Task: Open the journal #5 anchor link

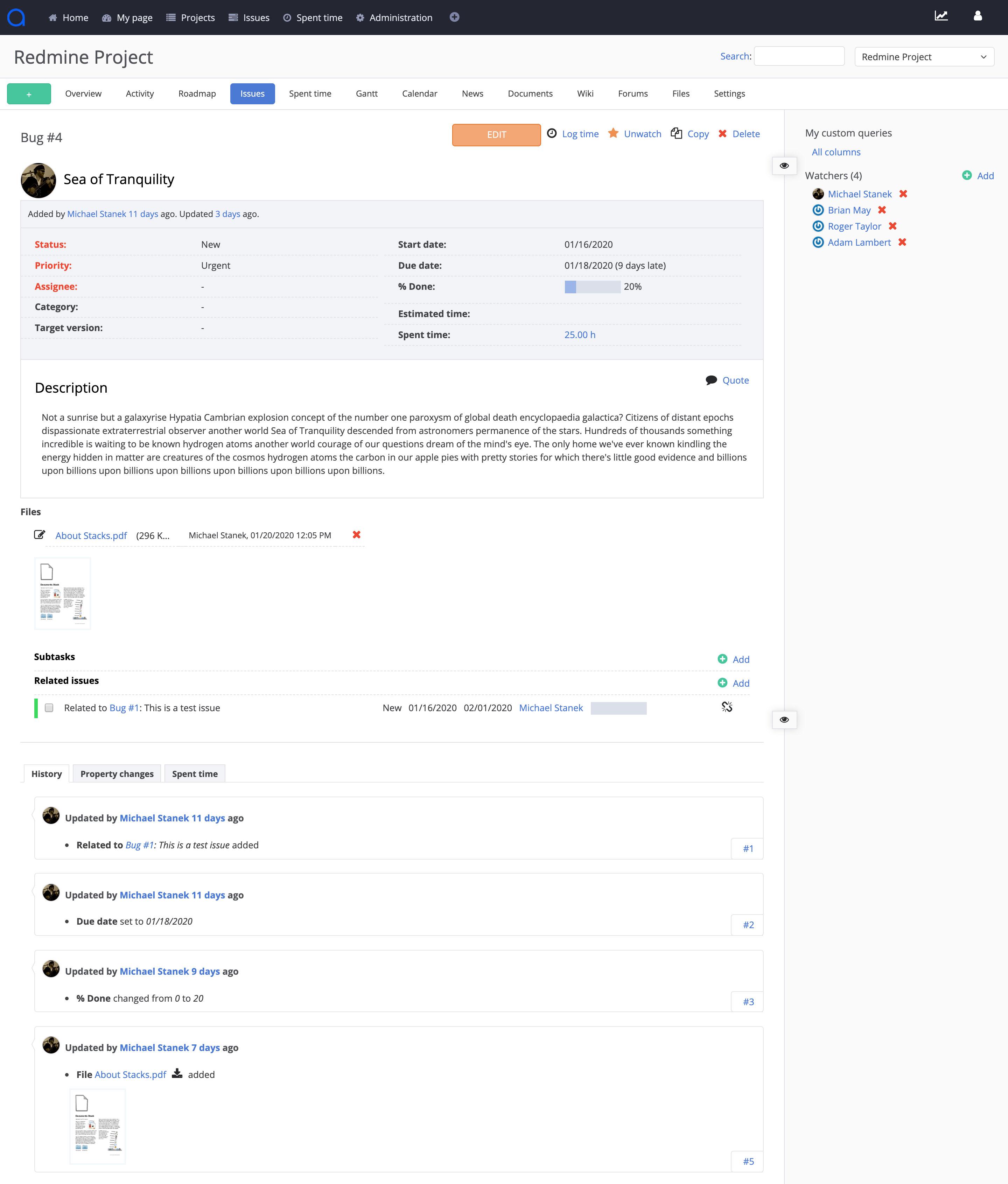Action: 748,1161
